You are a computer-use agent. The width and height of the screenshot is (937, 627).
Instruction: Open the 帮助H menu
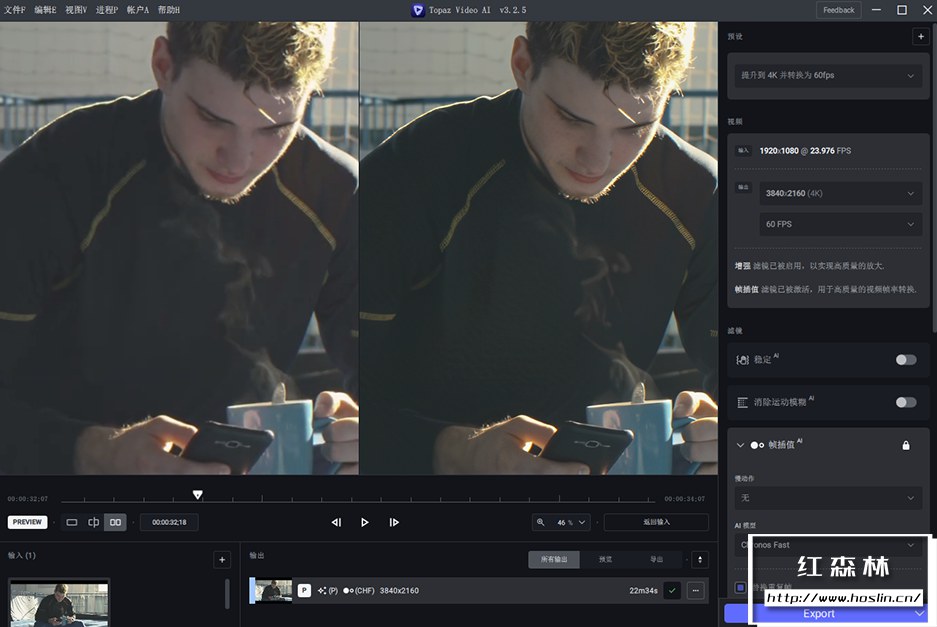coord(169,10)
